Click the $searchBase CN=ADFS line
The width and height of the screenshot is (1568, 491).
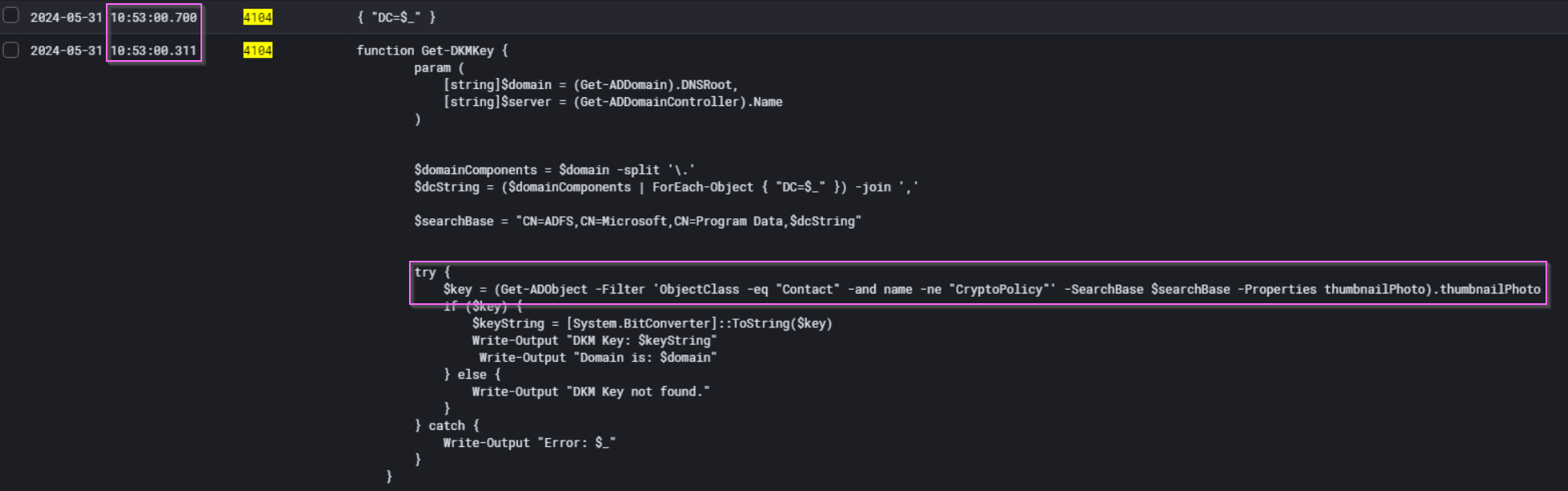(638, 221)
